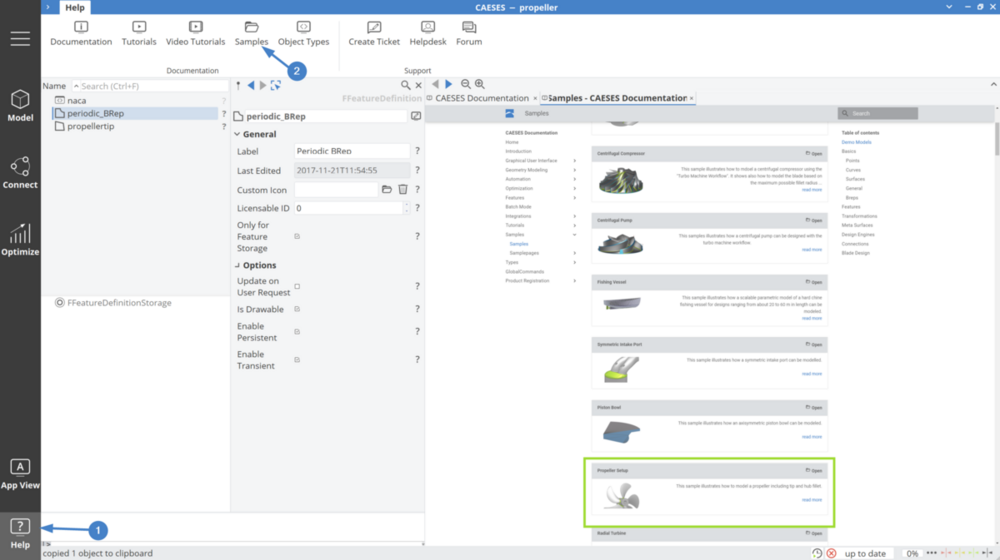Expand Optimization in docs menu
Screen dimensions: 1000x560
tap(574, 188)
